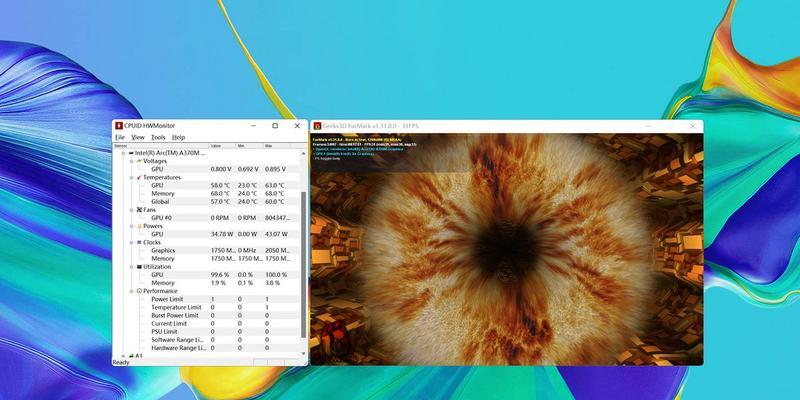800x400 pixels.
Task: Click the 0.800 V voltage value
Action: pos(221,169)
